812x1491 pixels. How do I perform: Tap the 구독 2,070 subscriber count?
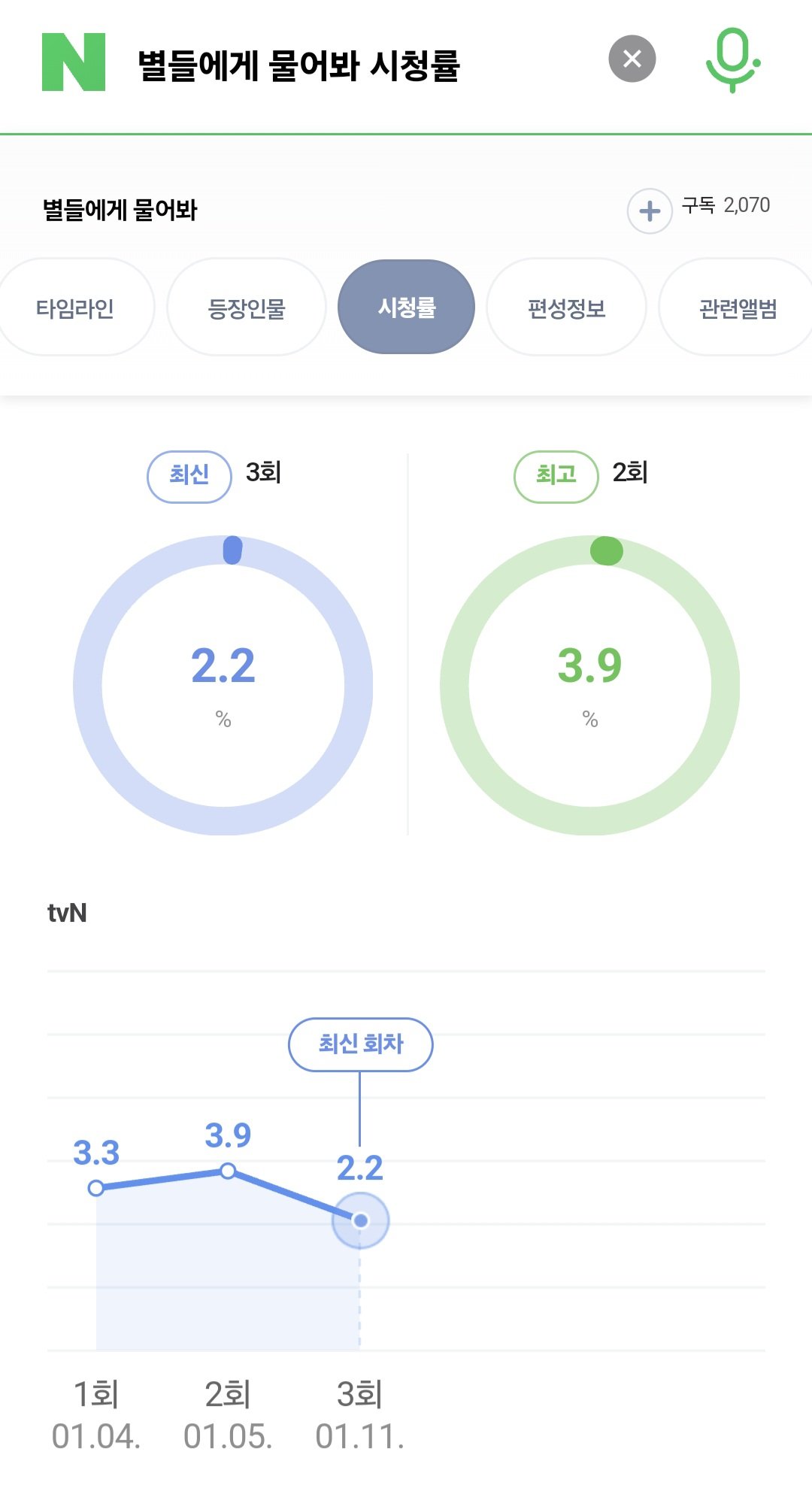click(726, 205)
